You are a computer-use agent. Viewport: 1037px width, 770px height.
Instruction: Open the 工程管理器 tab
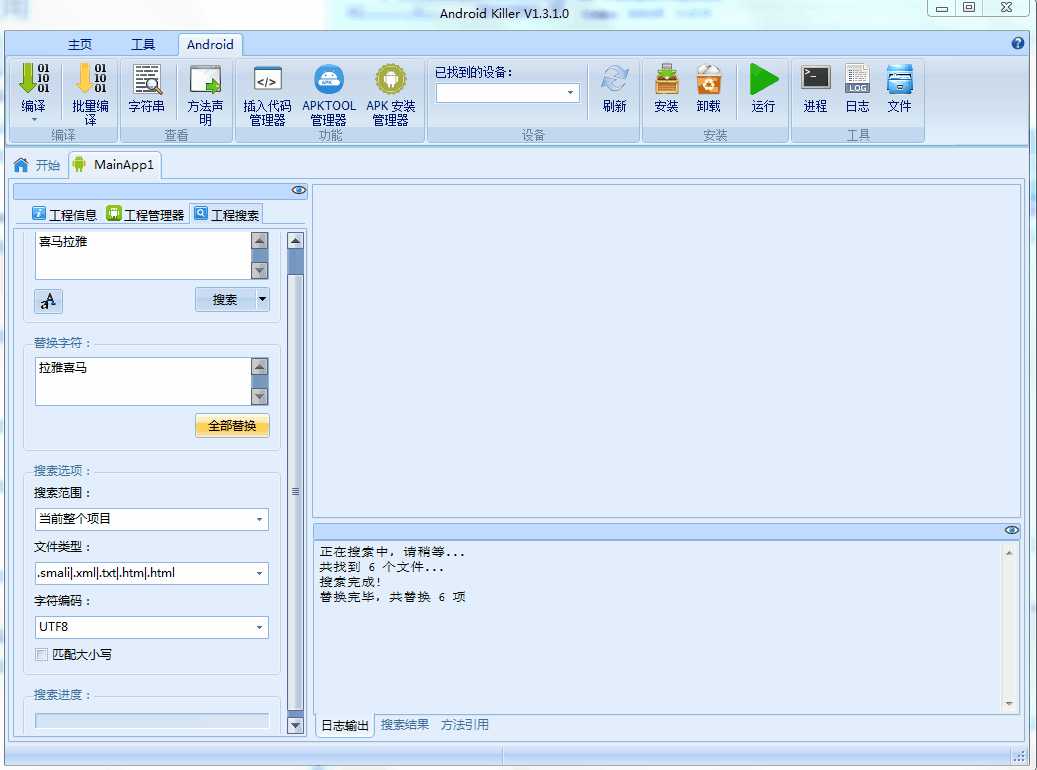point(145,214)
